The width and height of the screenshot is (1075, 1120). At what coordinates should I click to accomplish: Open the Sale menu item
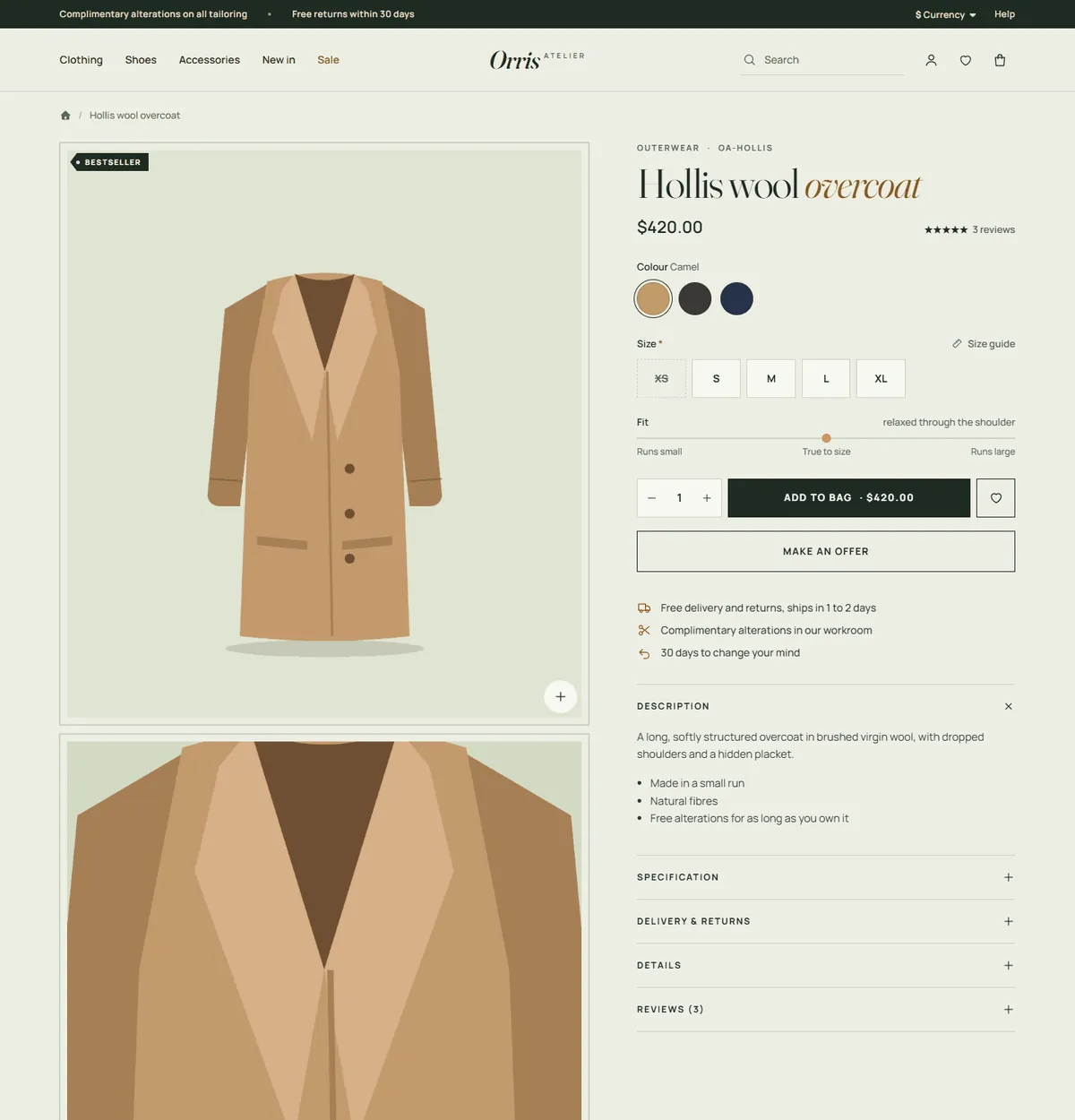[328, 60]
